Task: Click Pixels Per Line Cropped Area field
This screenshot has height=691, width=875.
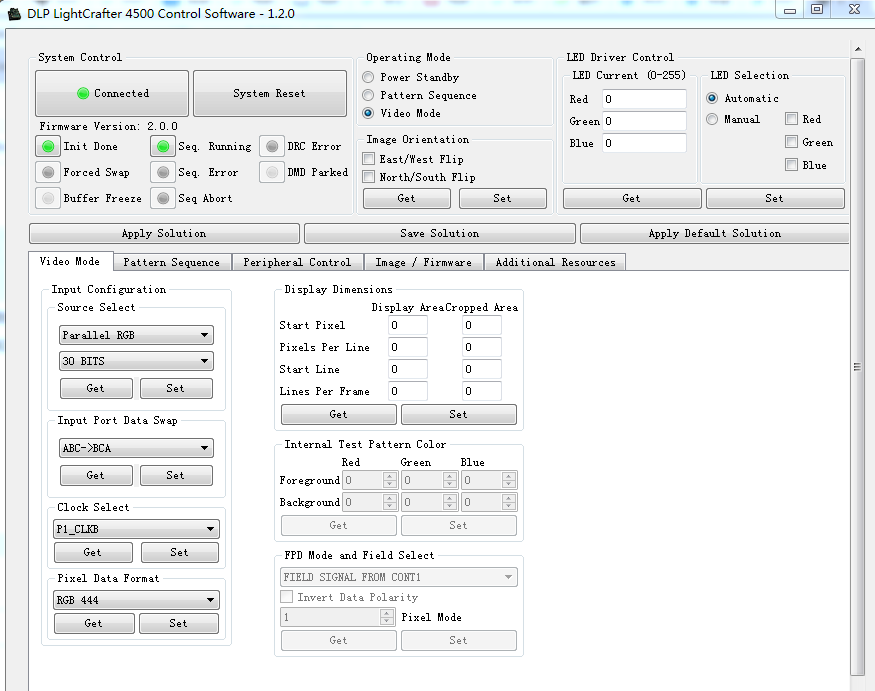Action: (482, 347)
